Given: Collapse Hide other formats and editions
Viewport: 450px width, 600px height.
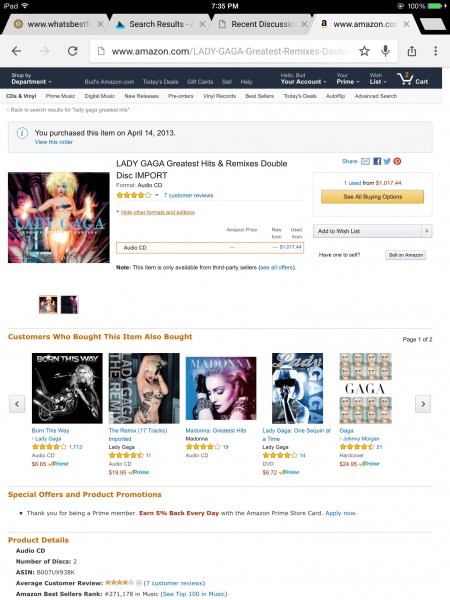Looking at the screenshot, I should [158, 212].
